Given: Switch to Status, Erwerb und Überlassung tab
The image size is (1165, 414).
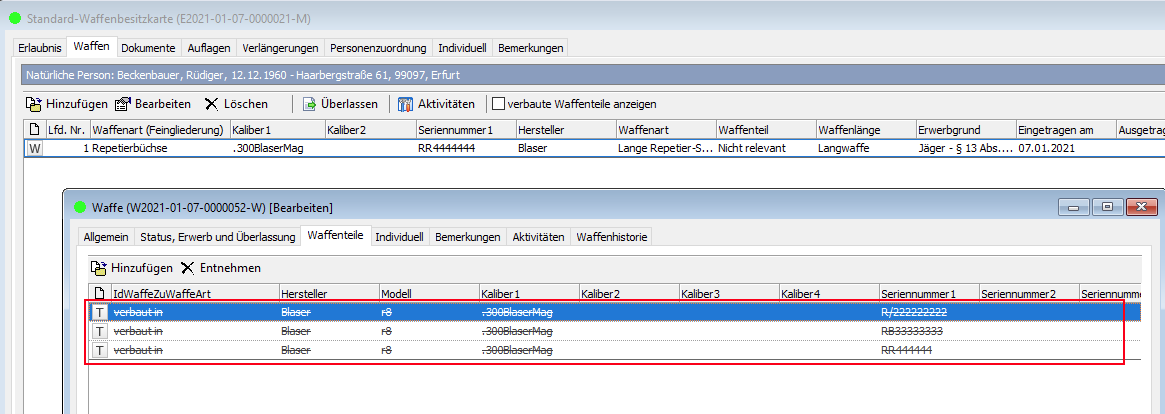Looking at the screenshot, I should (x=218, y=237).
